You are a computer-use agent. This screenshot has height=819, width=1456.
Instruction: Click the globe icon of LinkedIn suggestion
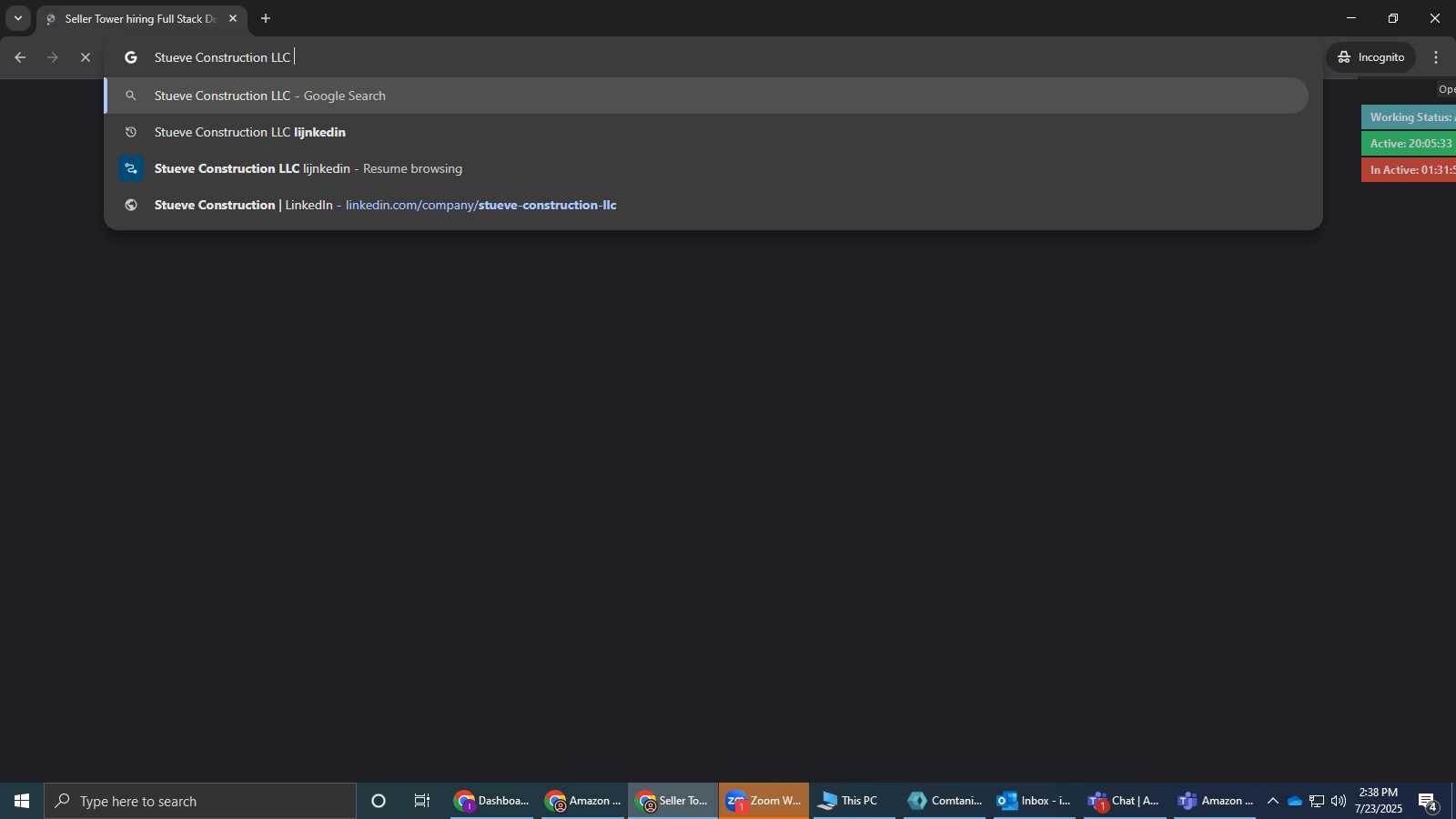(x=131, y=205)
